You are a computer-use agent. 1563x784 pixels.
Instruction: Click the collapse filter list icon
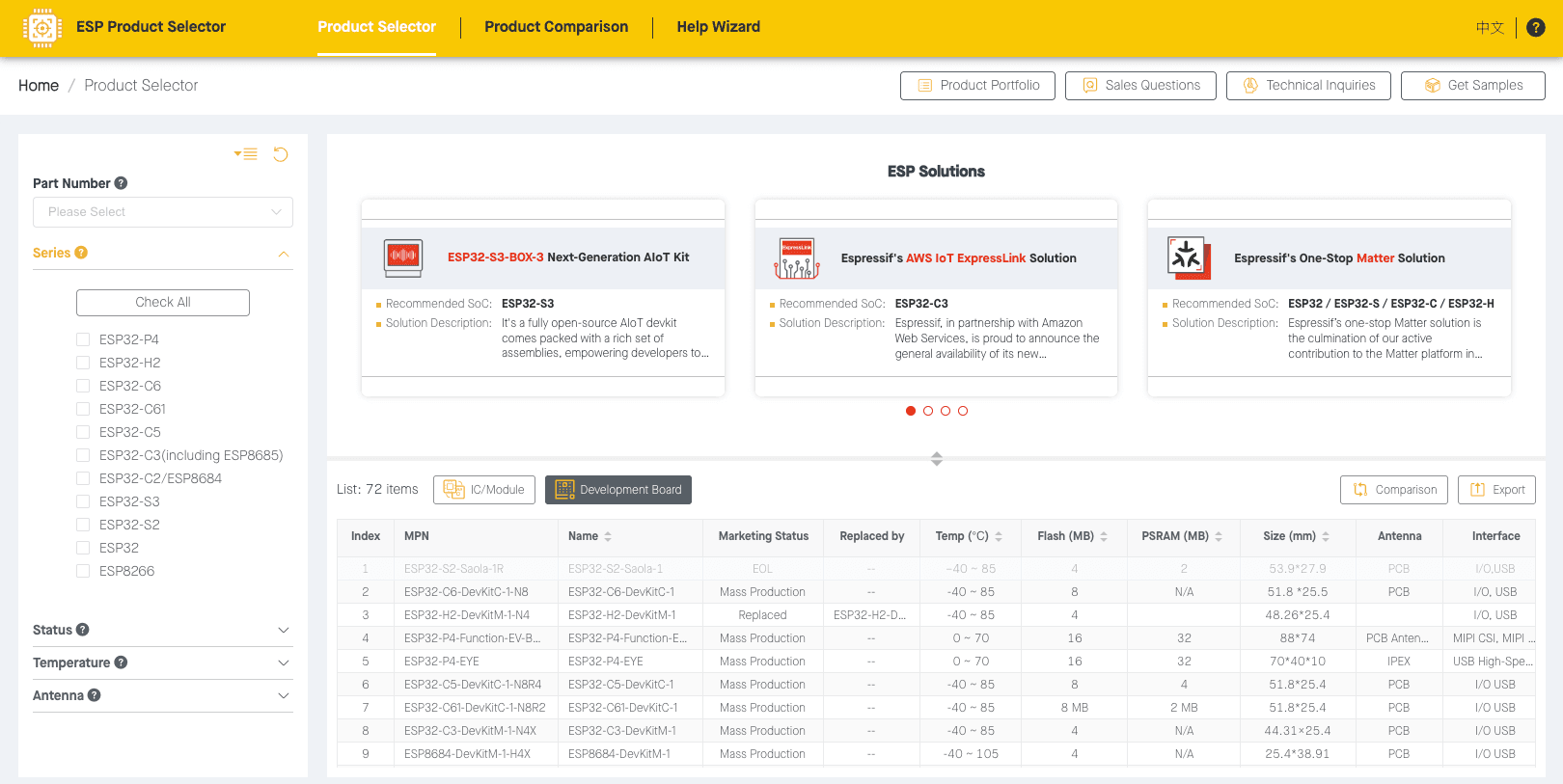tap(246, 154)
